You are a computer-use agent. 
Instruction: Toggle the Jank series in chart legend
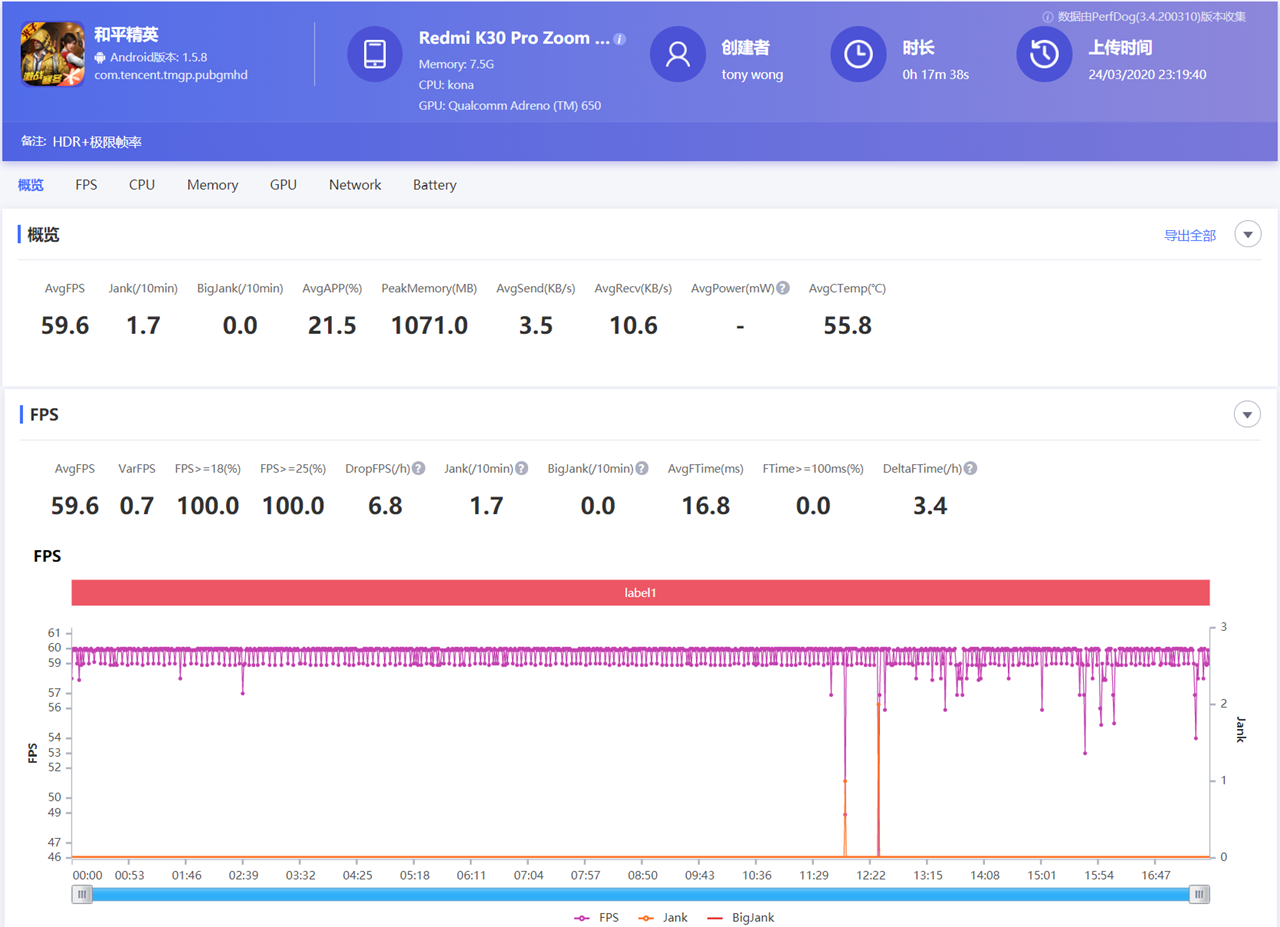coord(663,917)
